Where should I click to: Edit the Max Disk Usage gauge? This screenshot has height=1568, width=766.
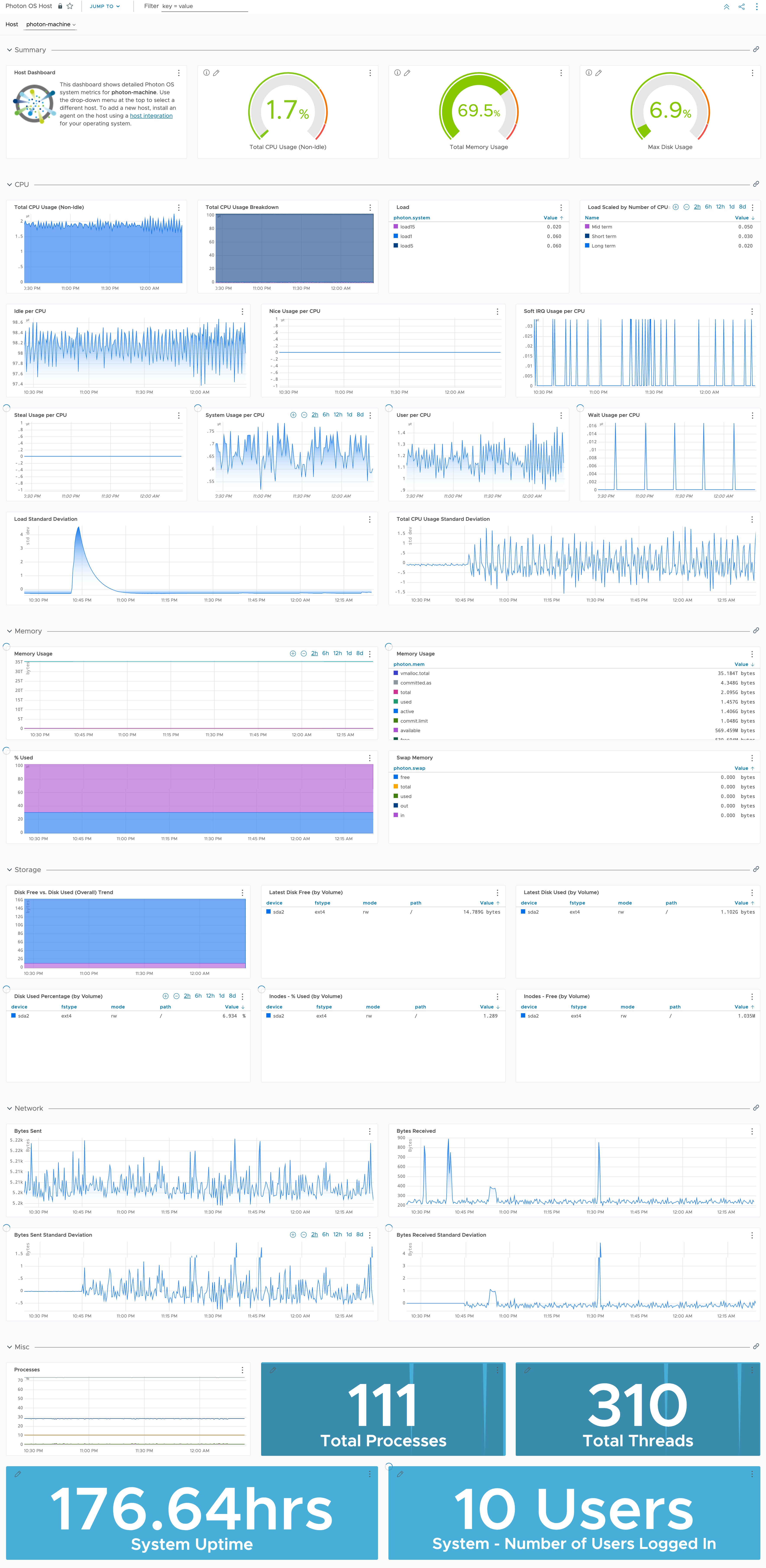[x=599, y=73]
